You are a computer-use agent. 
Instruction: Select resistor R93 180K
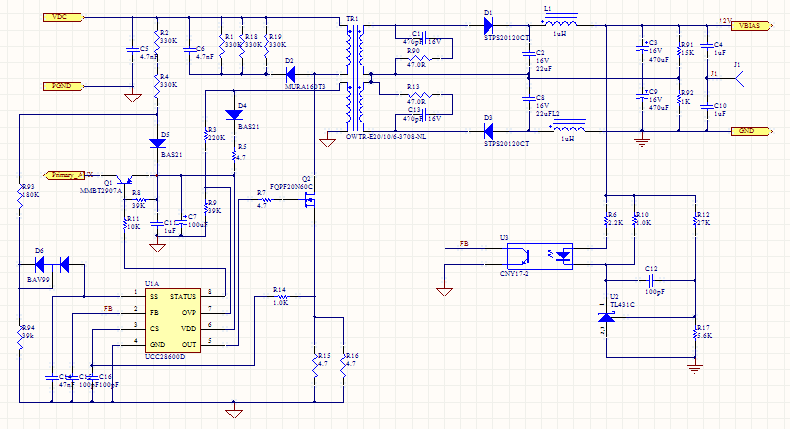20,197
